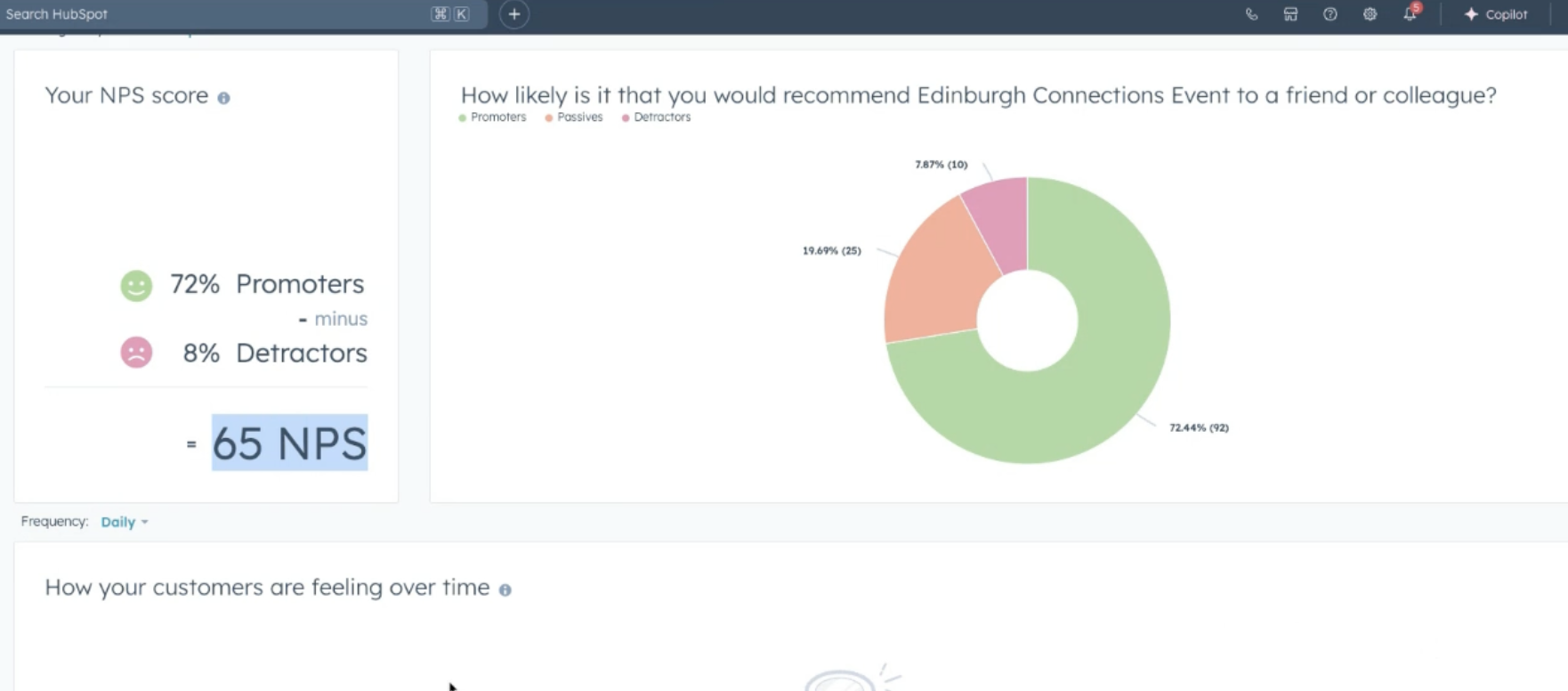1568x691 pixels.
Task: Toggle the Detractors legend entry
Action: coord(657,118)
